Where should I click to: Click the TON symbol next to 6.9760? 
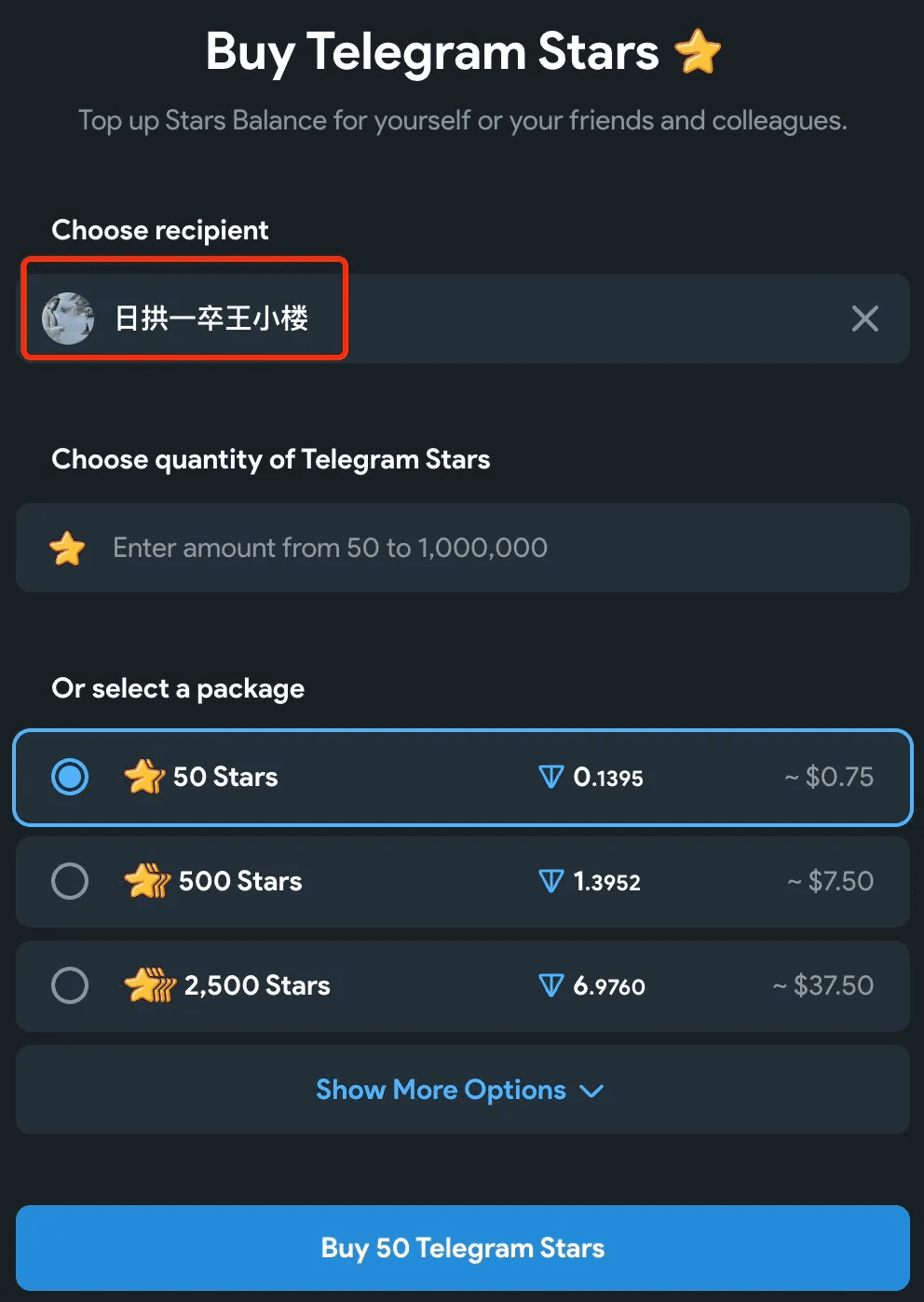(x=551, y=985)
